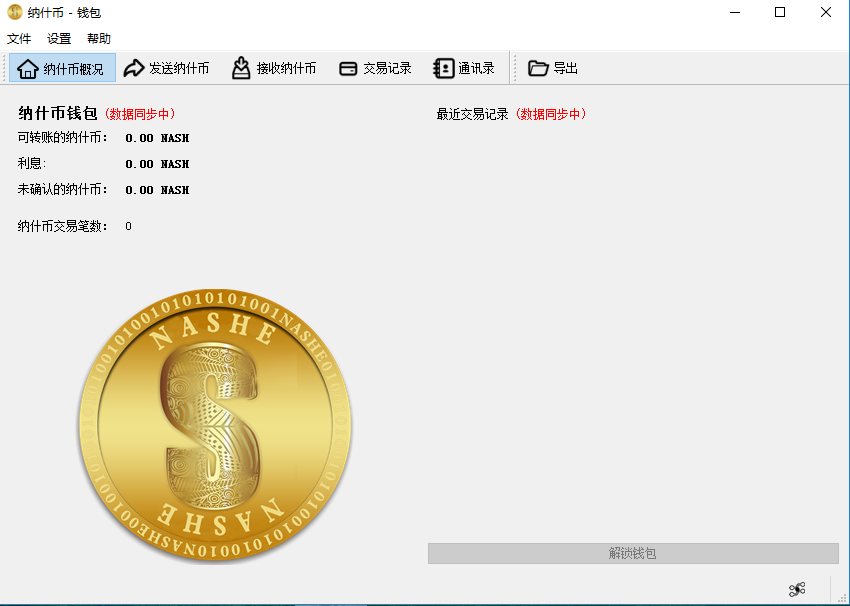Close the 纳什币 wallet window
The height and width of the screenshot is (606, 850).
point(826,12)
